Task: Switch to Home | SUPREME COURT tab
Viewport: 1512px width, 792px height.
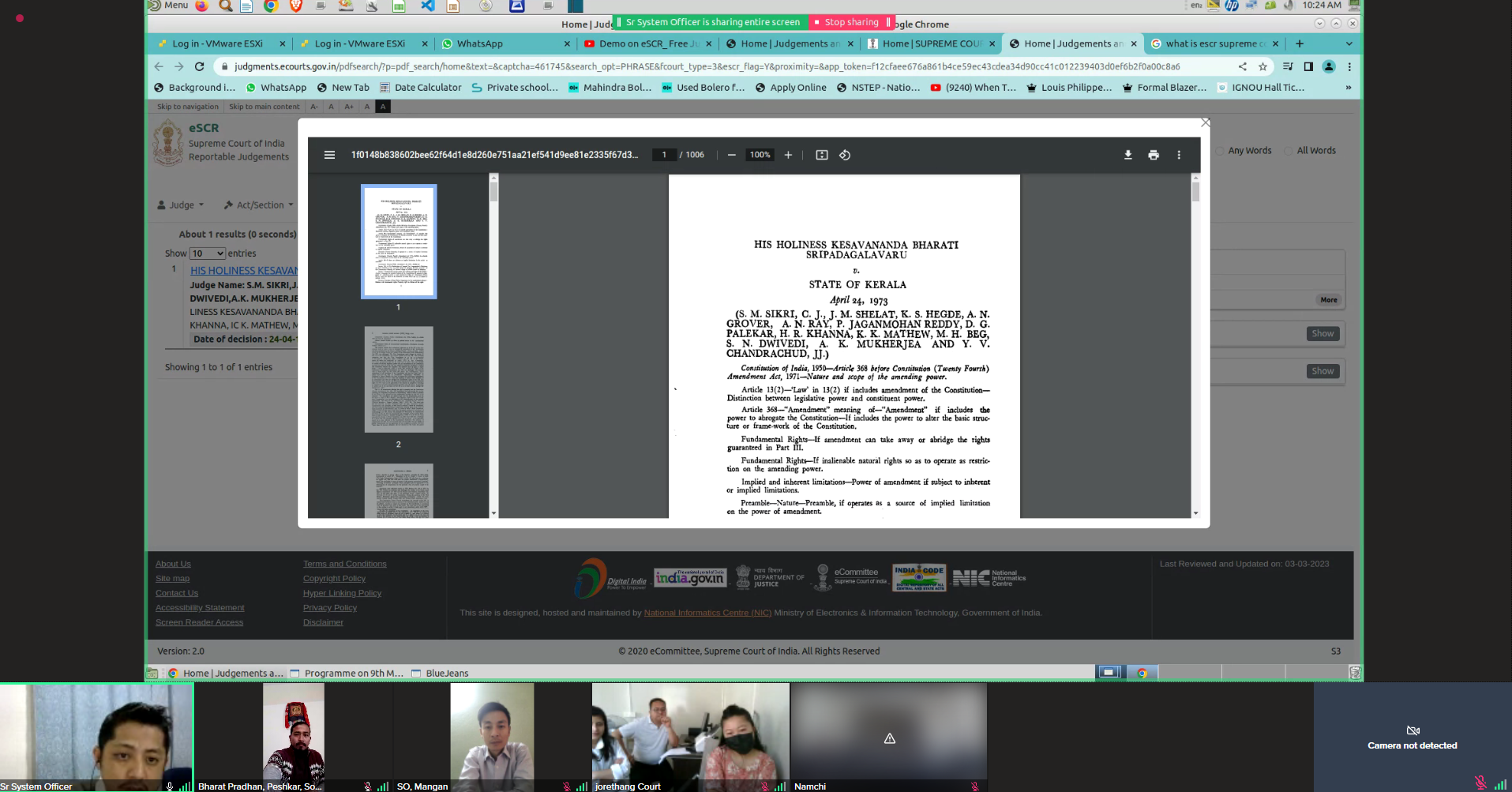Action: point(932,43)
